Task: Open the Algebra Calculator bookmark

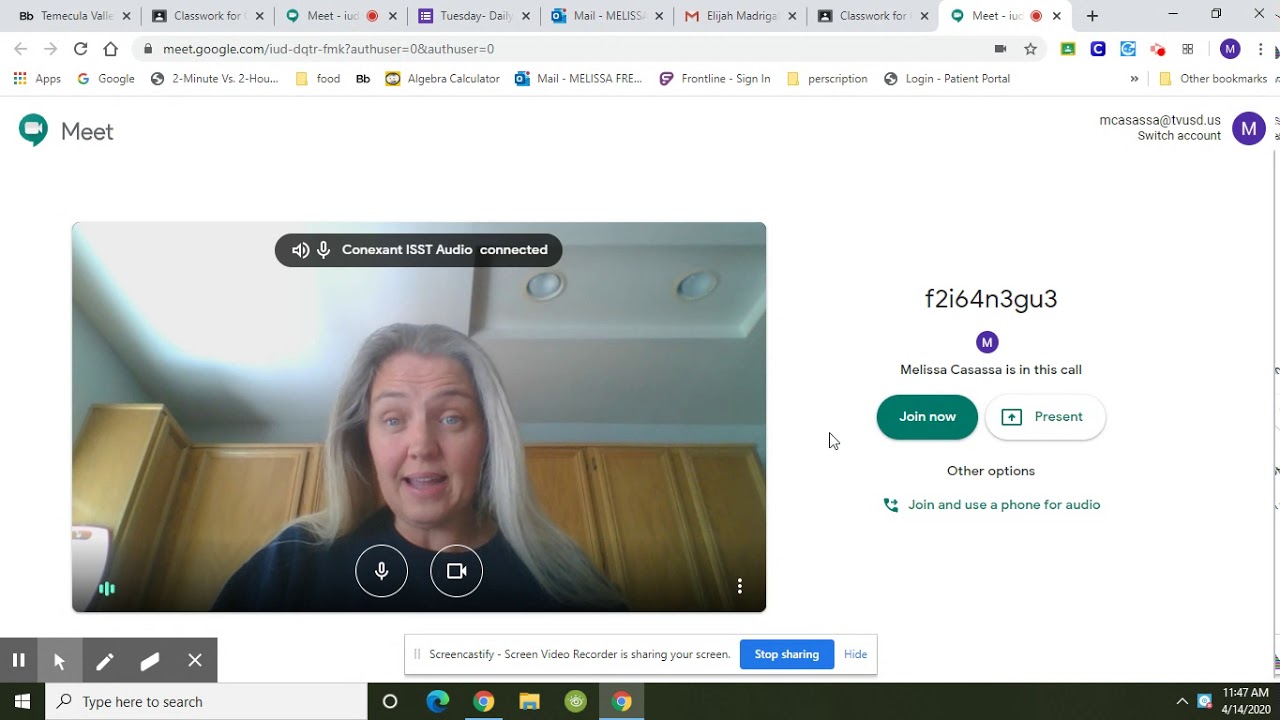Action: pyautogui.click(x=442, y=79)
